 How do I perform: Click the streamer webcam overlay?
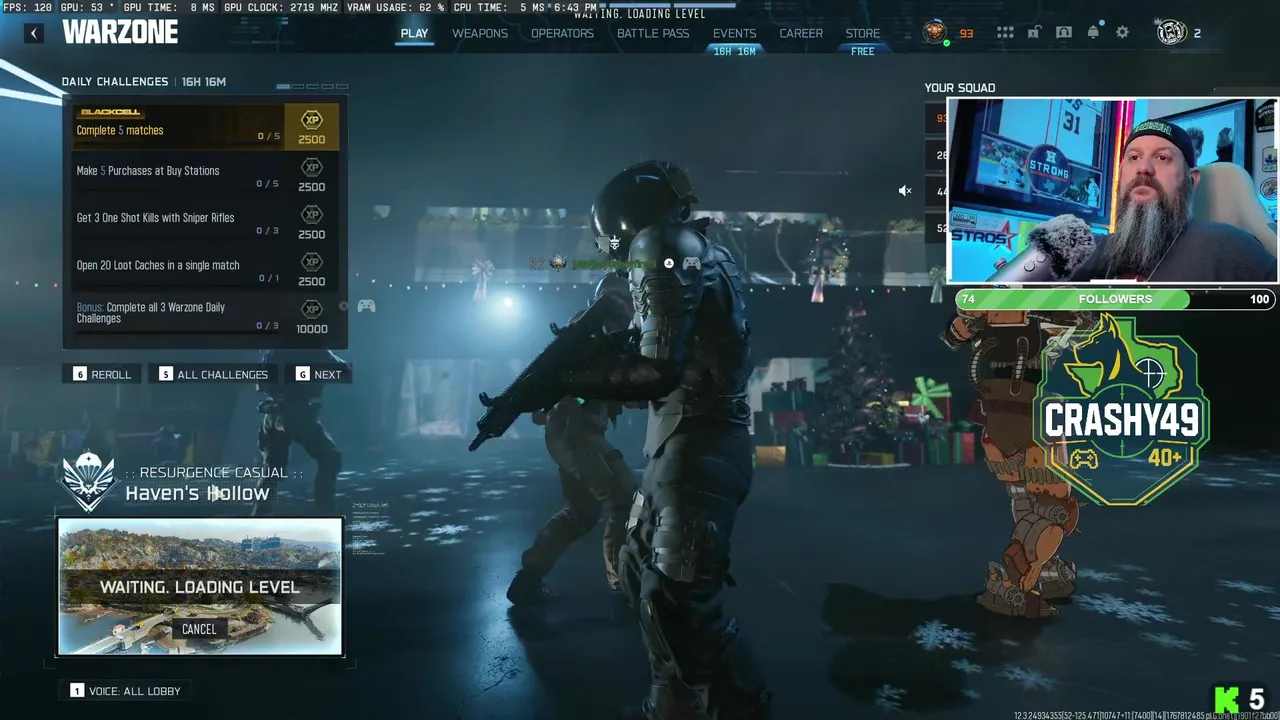[x=1112, y=190]
